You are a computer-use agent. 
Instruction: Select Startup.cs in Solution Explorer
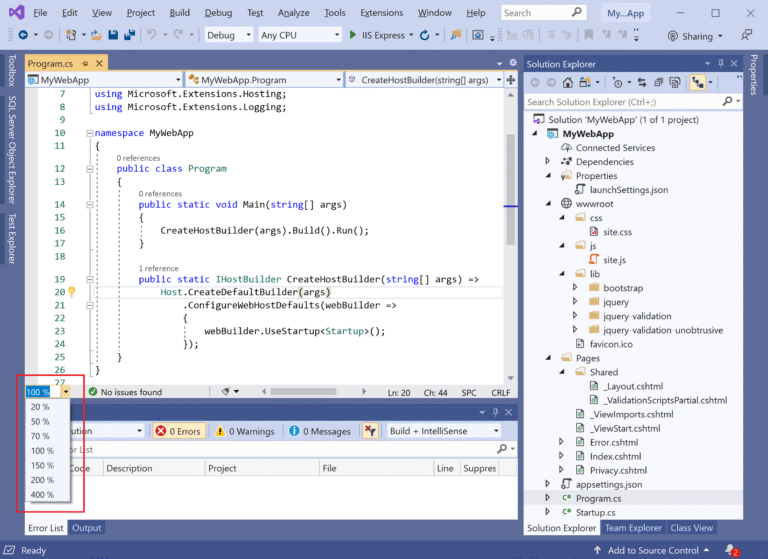(x=595, y=512)
